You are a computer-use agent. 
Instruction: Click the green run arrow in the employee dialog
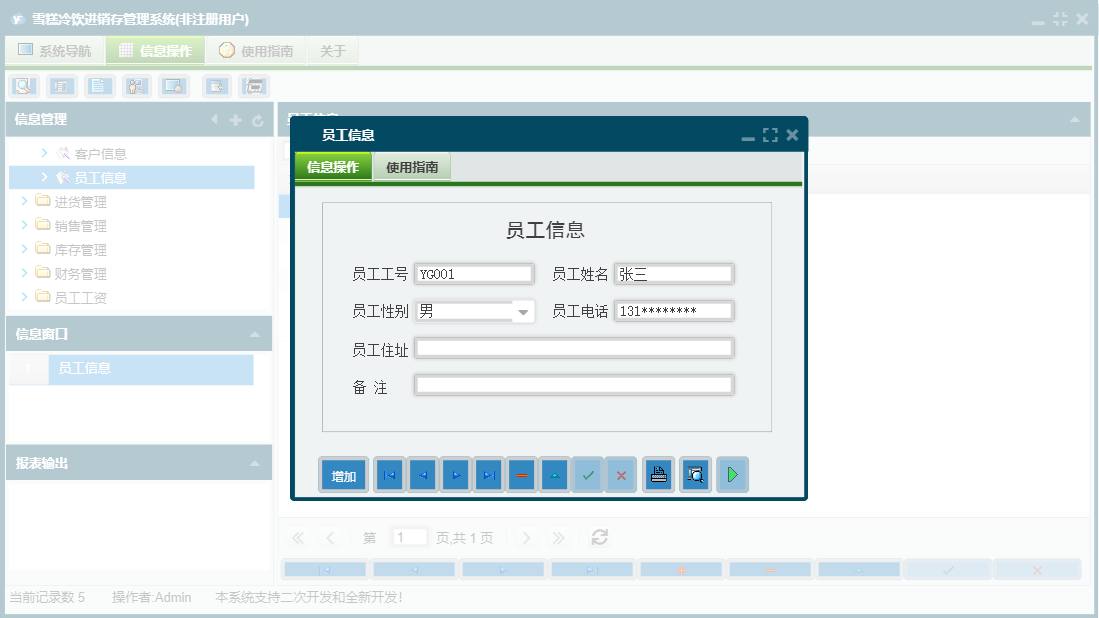pos(732,475)
